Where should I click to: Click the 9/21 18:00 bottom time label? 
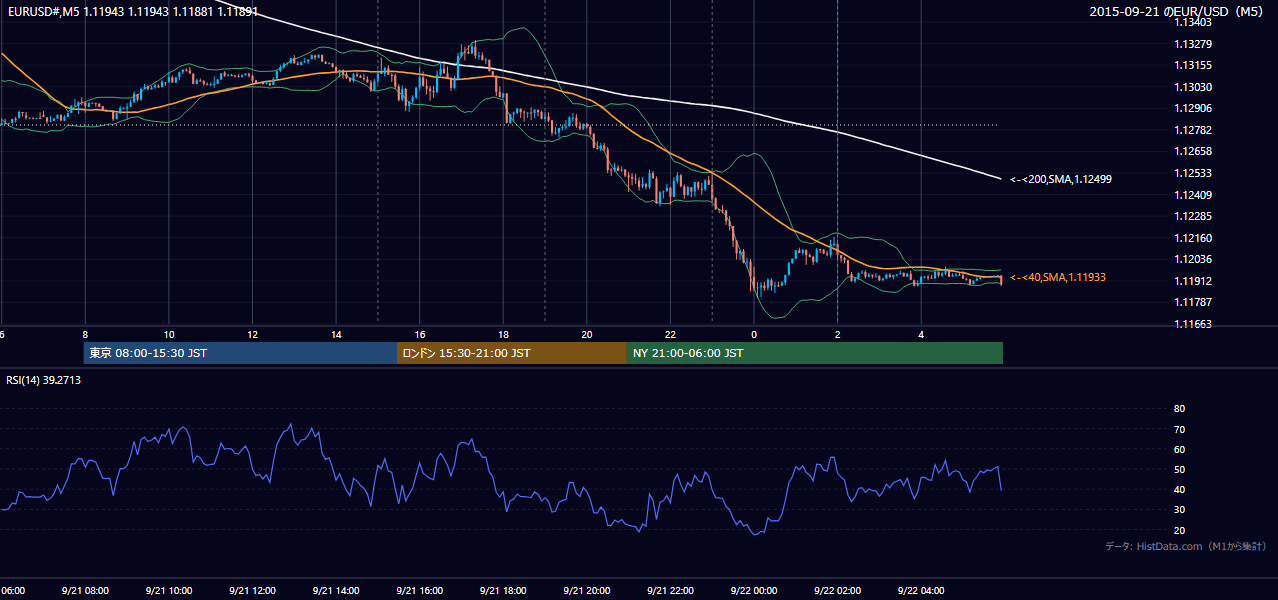click(x=503, y=590)
